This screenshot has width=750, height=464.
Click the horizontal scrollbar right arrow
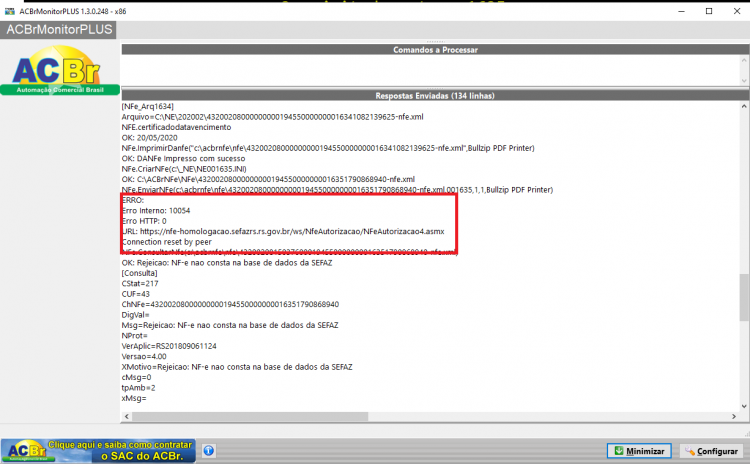click(734, 417)
